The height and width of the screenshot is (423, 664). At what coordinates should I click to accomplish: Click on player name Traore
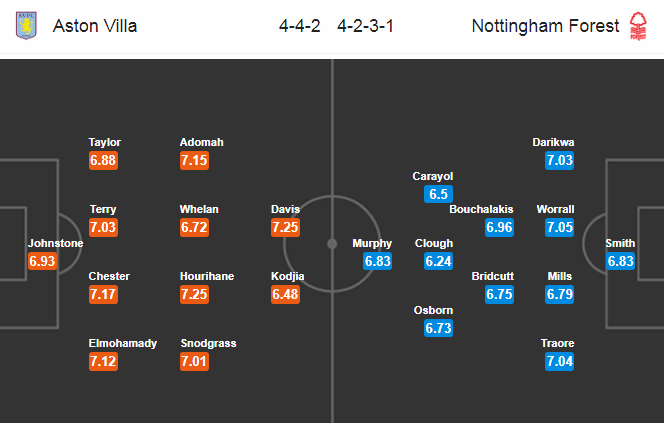[560, 343]
